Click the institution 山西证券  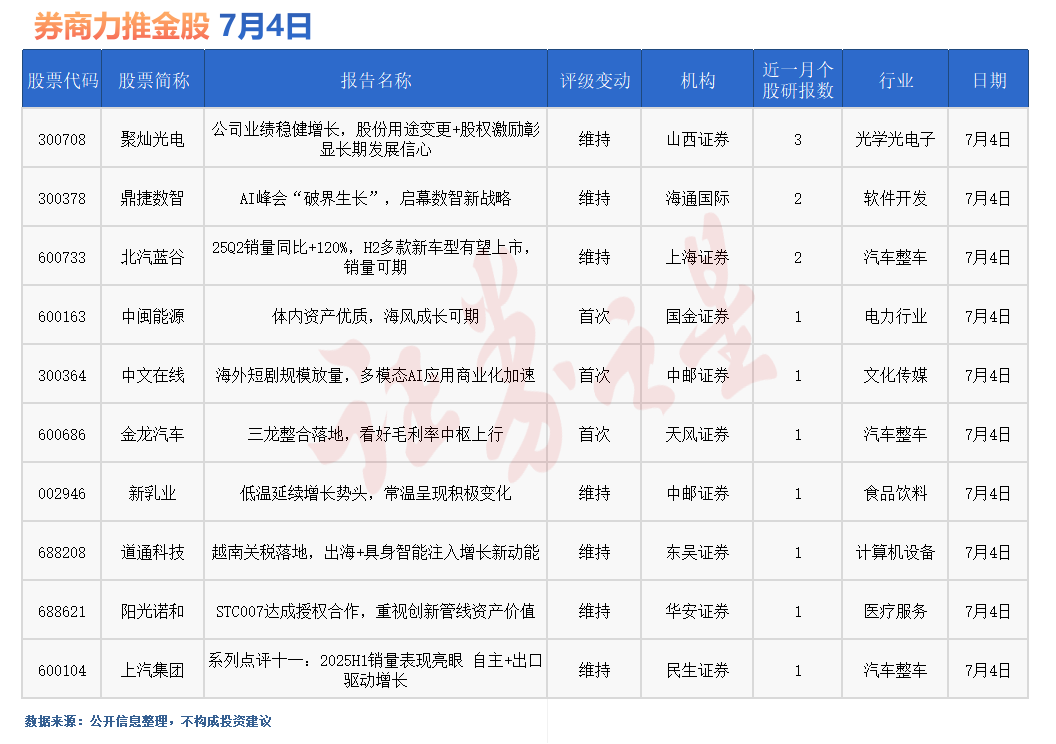(698, 139)
